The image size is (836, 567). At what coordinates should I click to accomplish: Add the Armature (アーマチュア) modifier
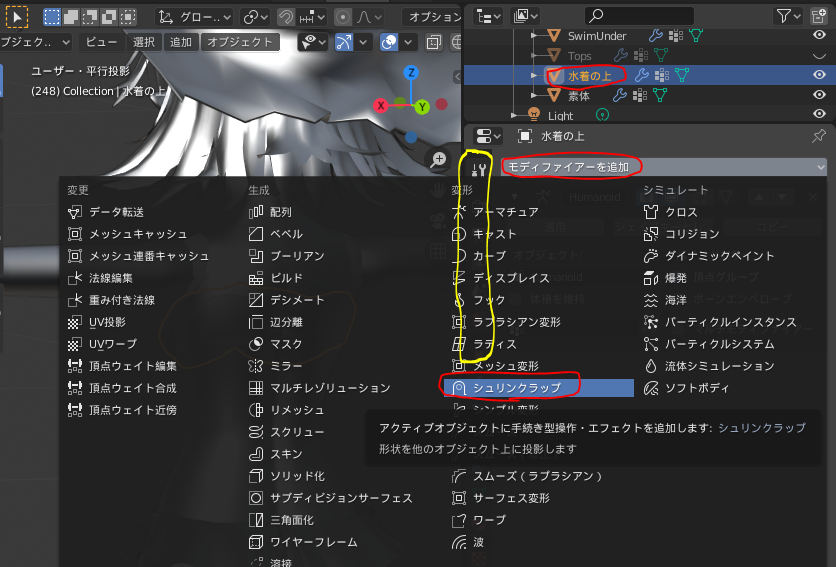click(x=495, y=212)
